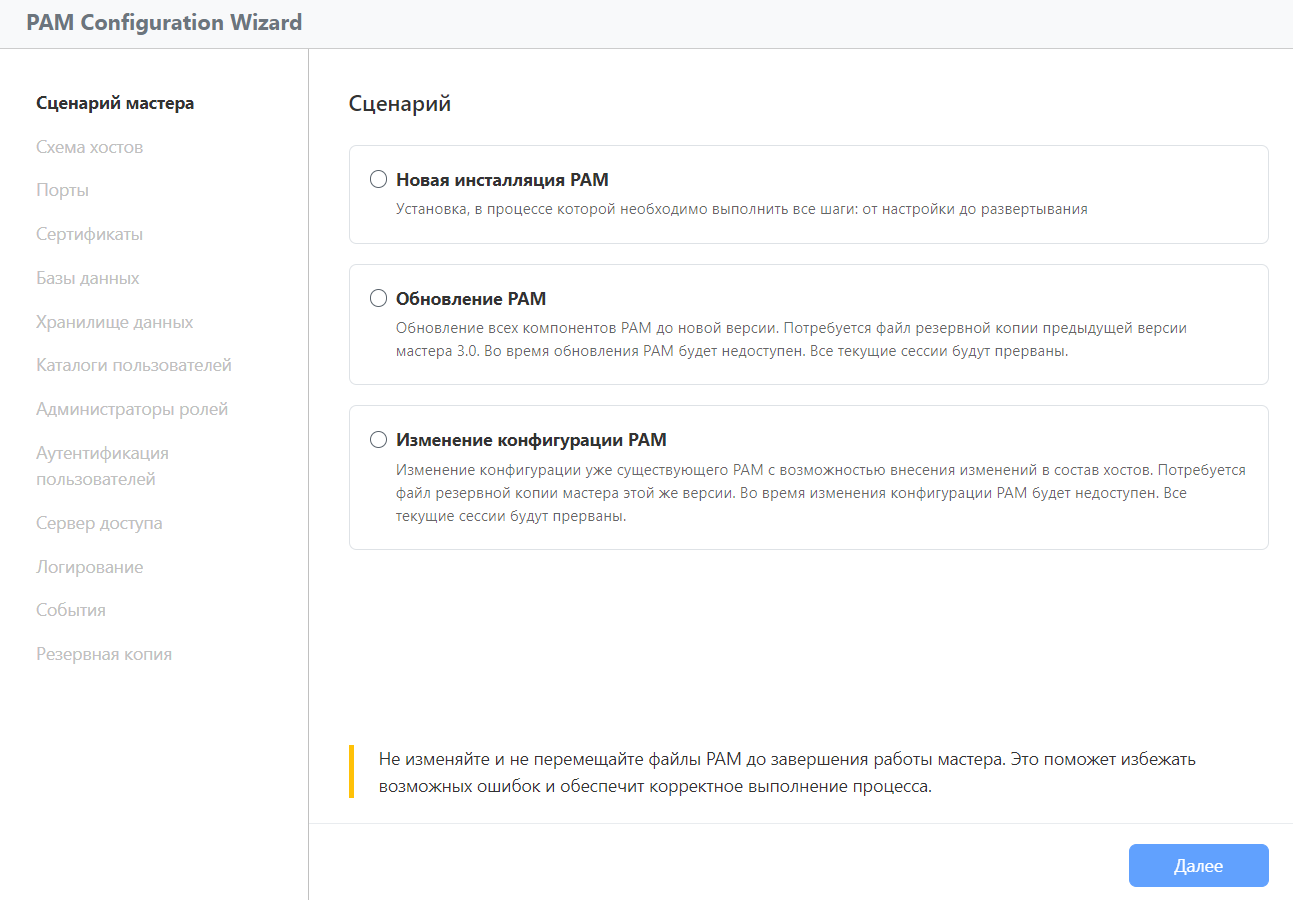This screenshot has height=900, width=1293.
Task: Select the События step
Action: point(71,610)
